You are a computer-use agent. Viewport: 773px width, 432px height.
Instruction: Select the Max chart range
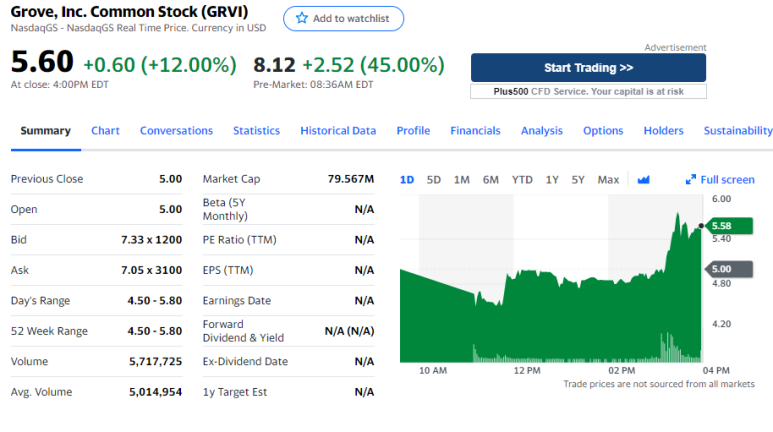click(x=608, y=180)
